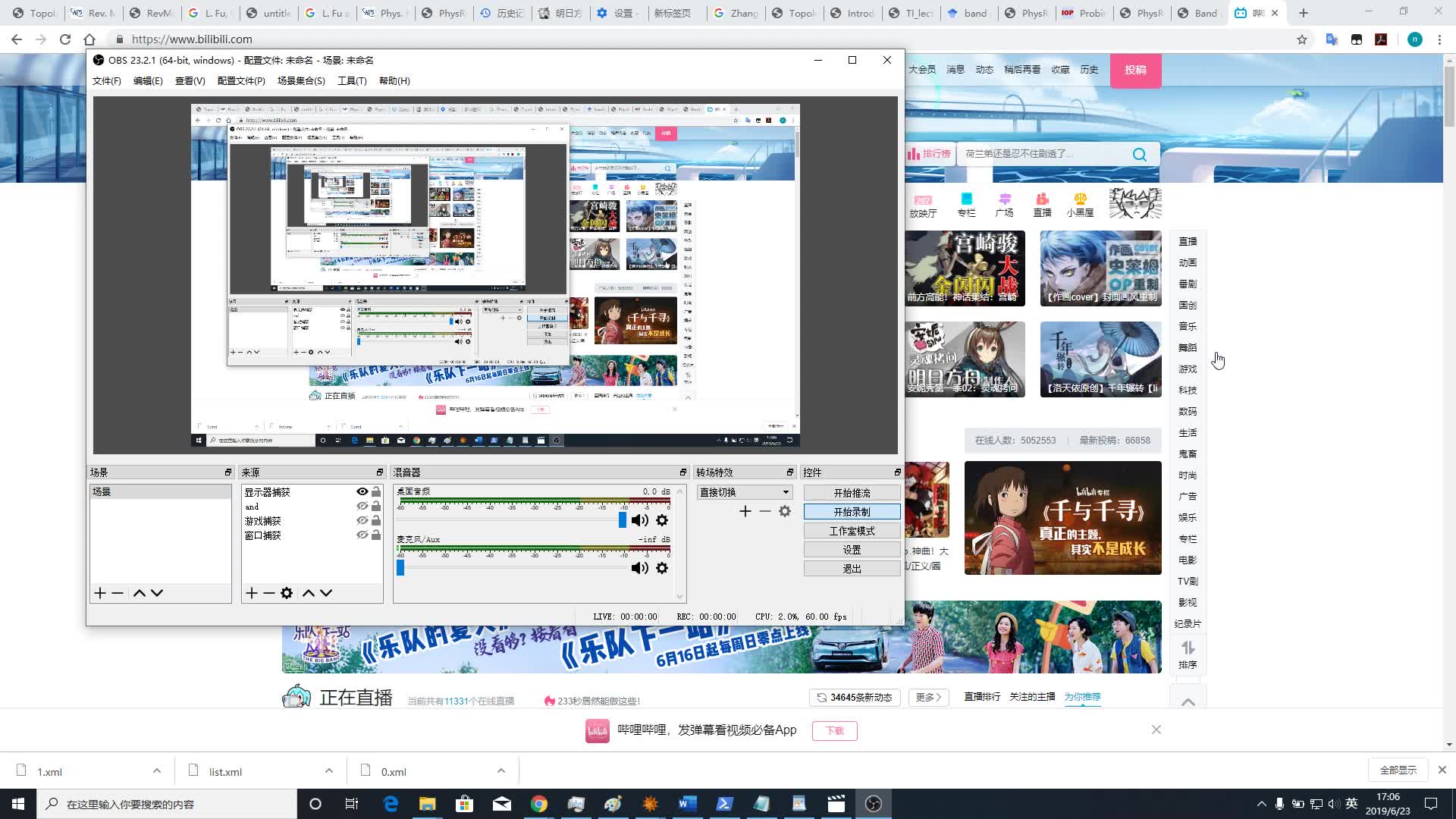Click pink 投稿 button on bilibili

pyautogui.click(x=1135, y=70)
